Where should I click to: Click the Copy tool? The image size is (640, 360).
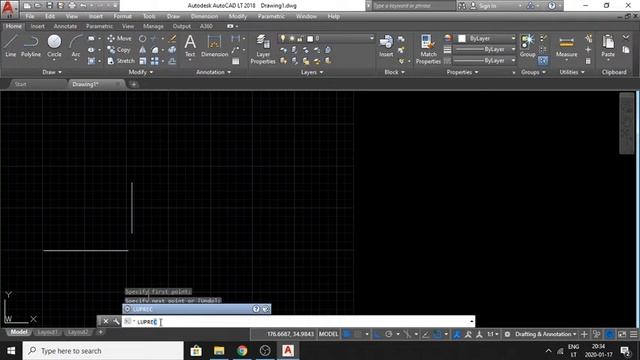tap(119, 50)
